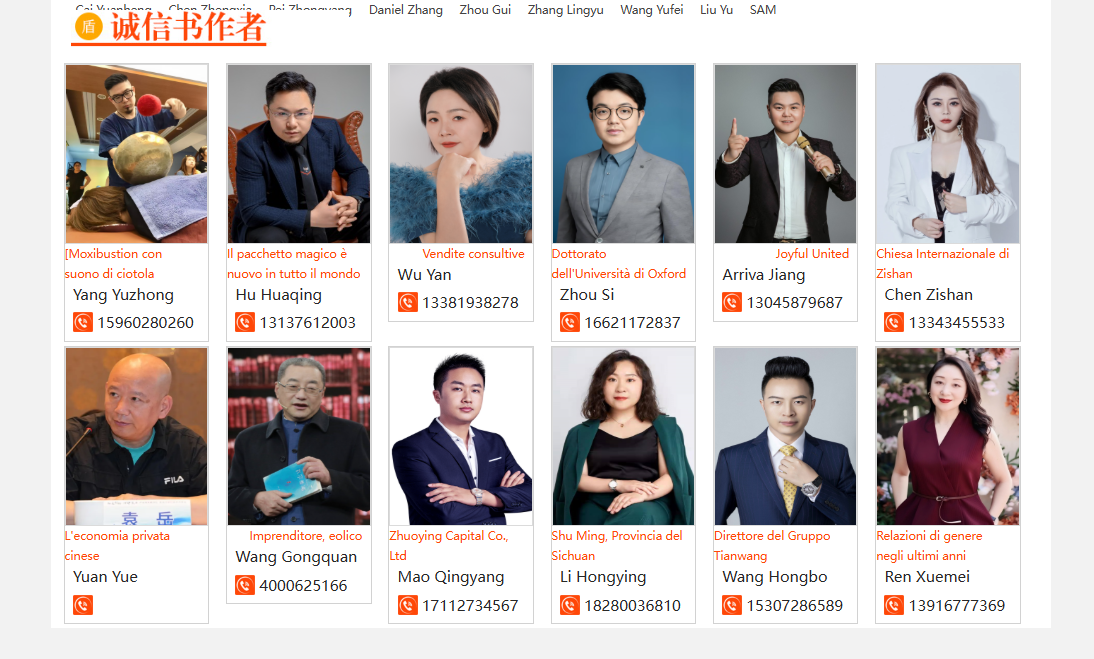This screenshot has width=1094, height=659.
Task: Open Yang Yuzhong's moxibustion photo
Action: [x=137, y=154]
